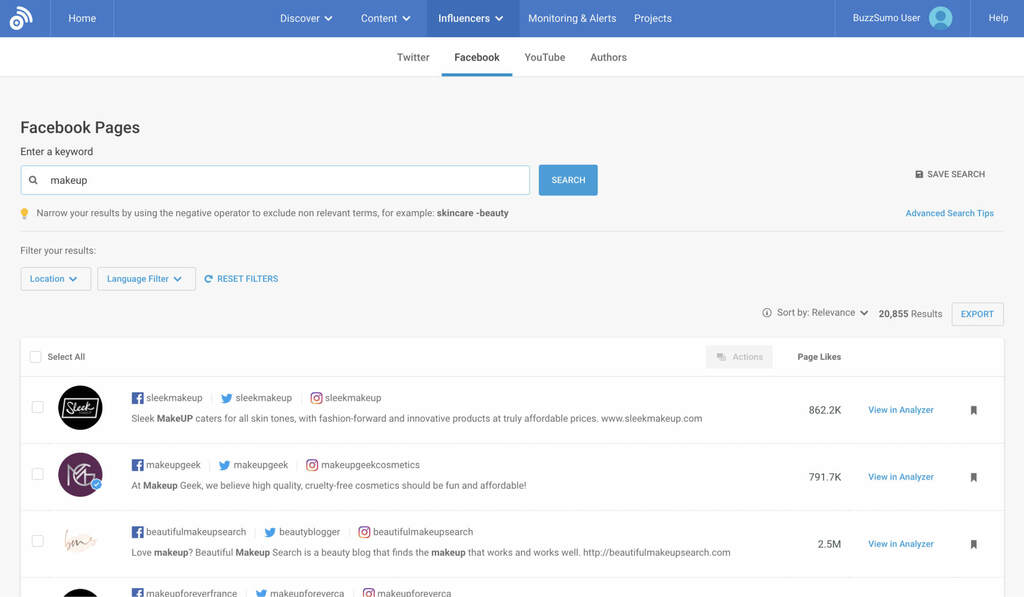Select the makeupgeek row checkbox
This screenshot has height=597, width=1024.
point(38,474)
